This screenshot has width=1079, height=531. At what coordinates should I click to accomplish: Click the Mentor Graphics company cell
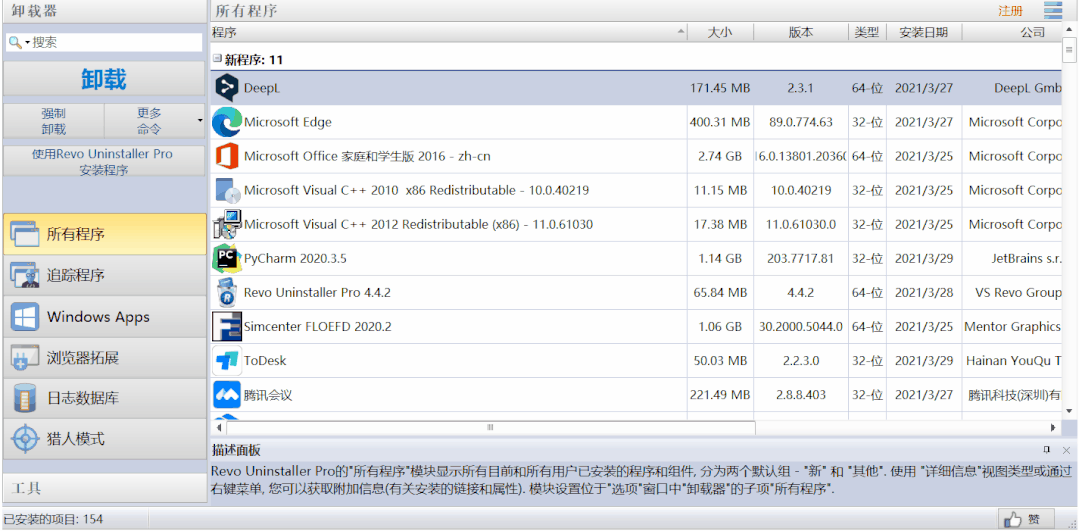click(x=1012, y=327)
